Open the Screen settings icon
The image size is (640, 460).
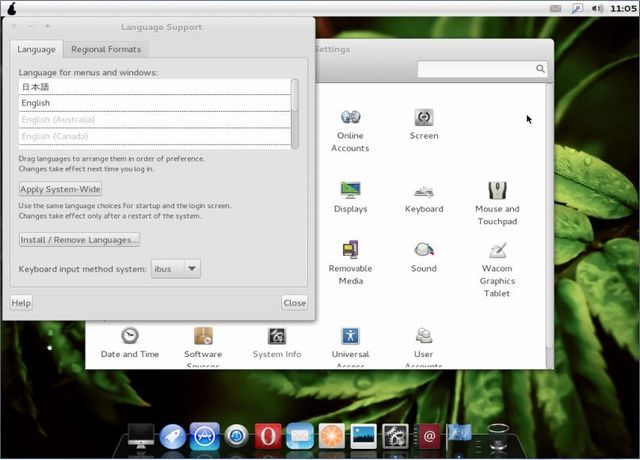click(x=423, y=118)
